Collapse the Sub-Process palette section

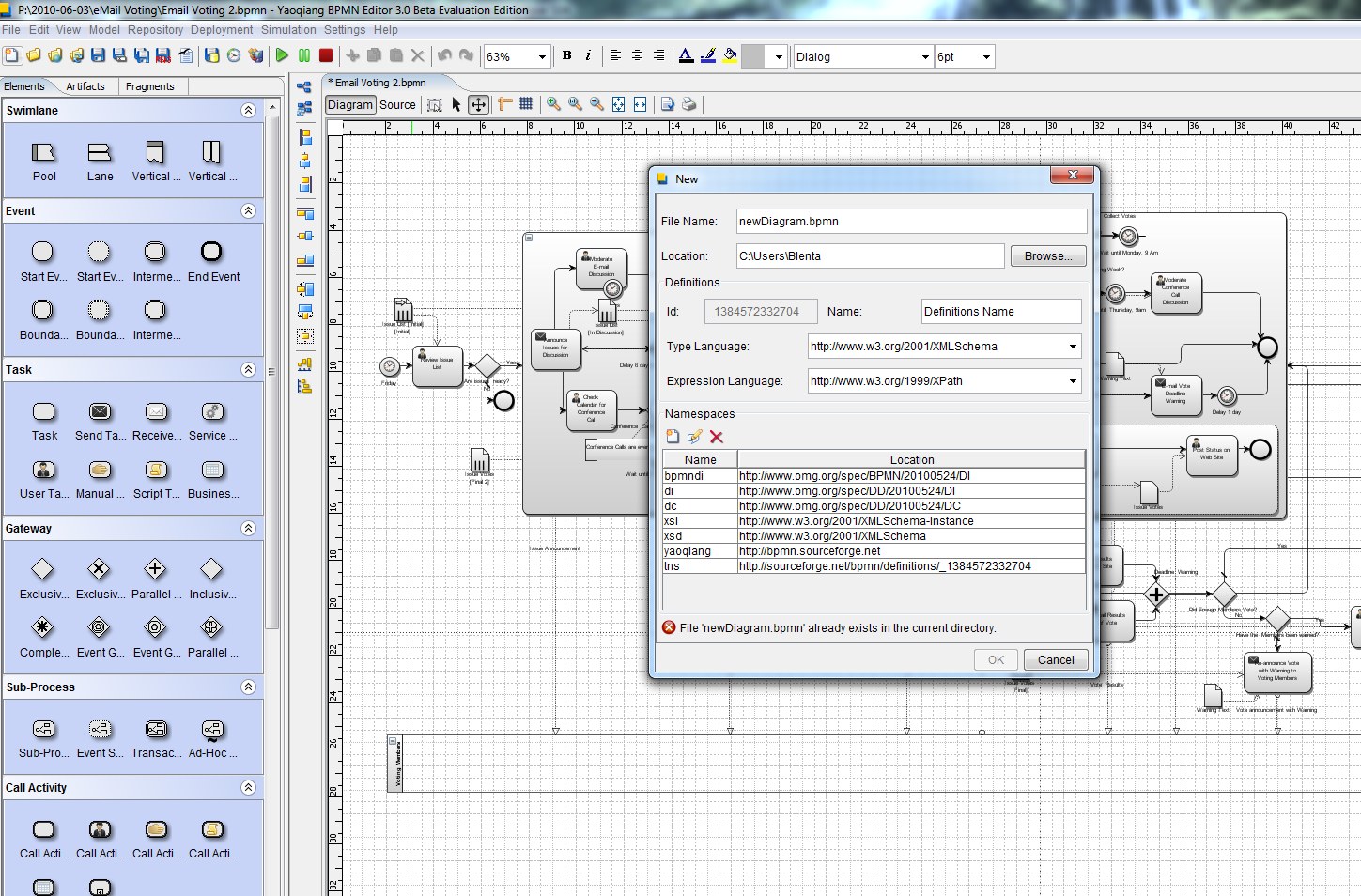click(x=248, y=687)
